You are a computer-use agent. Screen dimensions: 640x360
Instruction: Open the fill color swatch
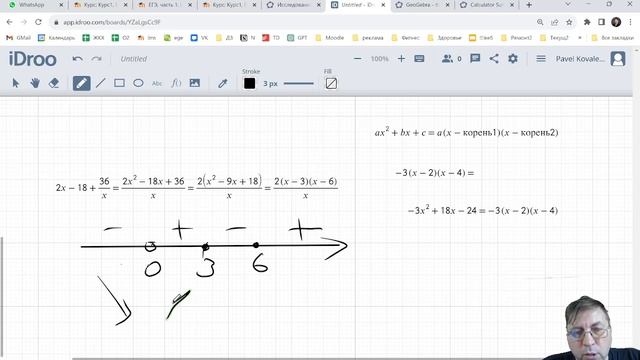(331, 83)
